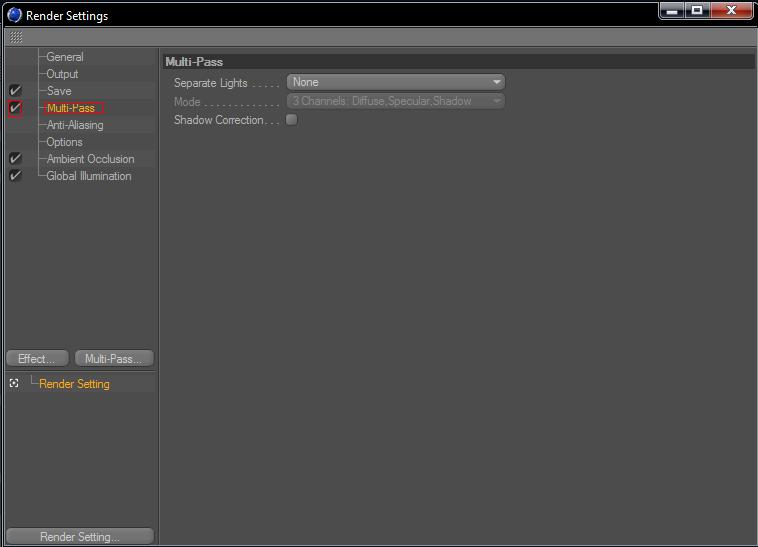The image size is (758, 547).
Task: Open the Anti-Aliasing settings page
Action: [75, 125]
